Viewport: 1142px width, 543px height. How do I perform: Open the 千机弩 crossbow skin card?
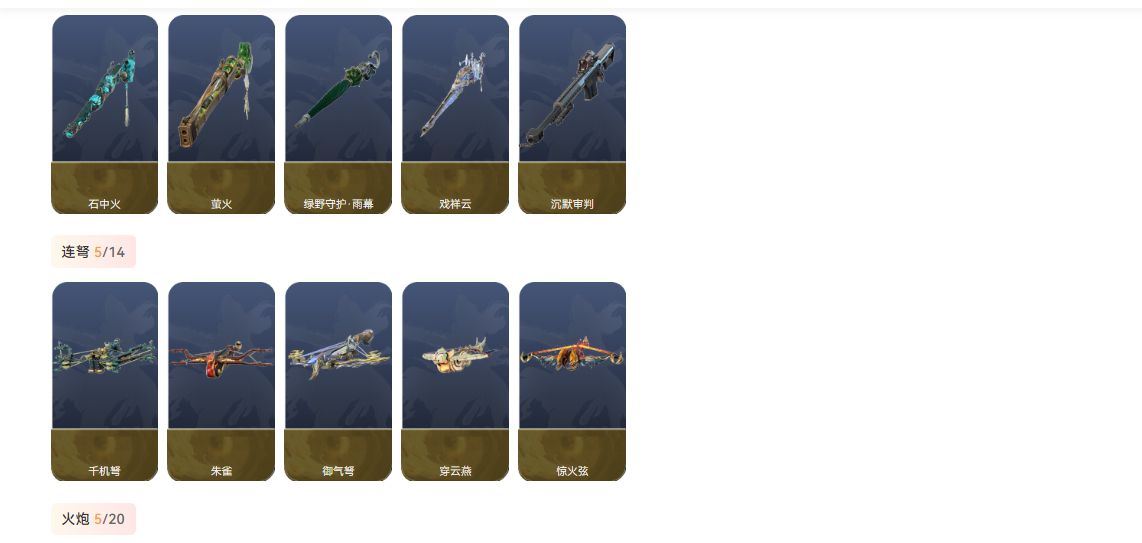tap(105, 381)
